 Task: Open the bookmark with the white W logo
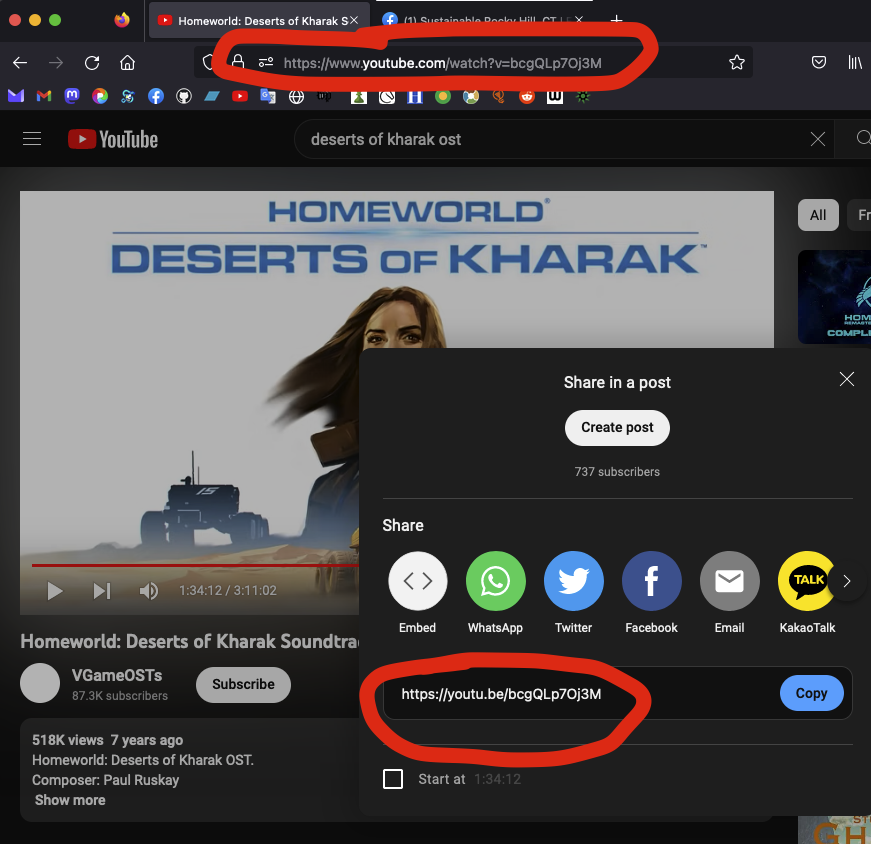[554, 97]
